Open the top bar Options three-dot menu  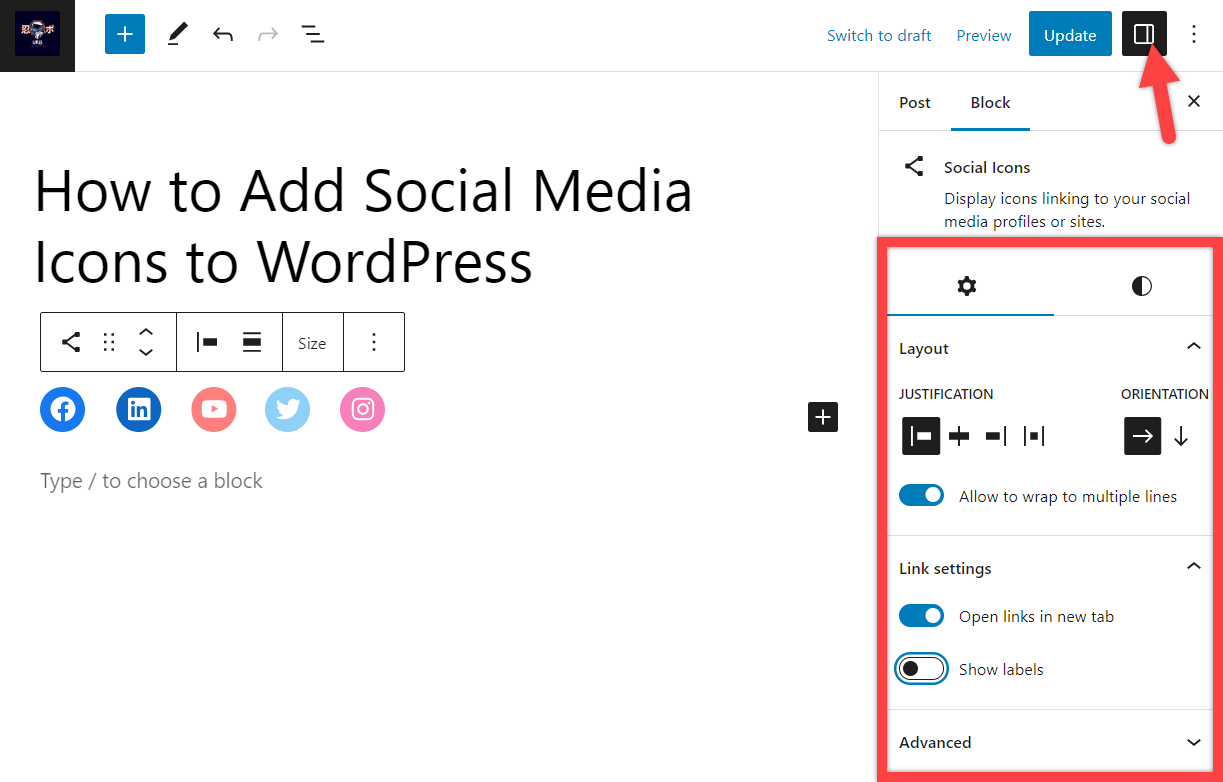1193,35
